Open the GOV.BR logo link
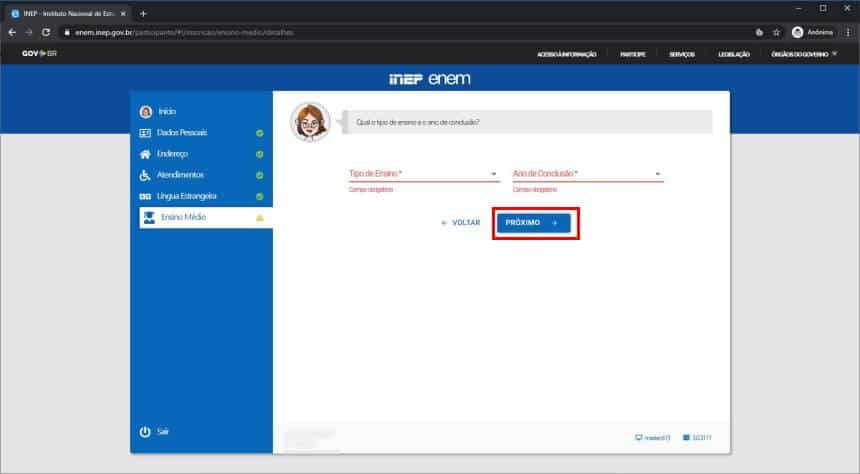This screenshot has width=860, height=474. tap(39, 54)
